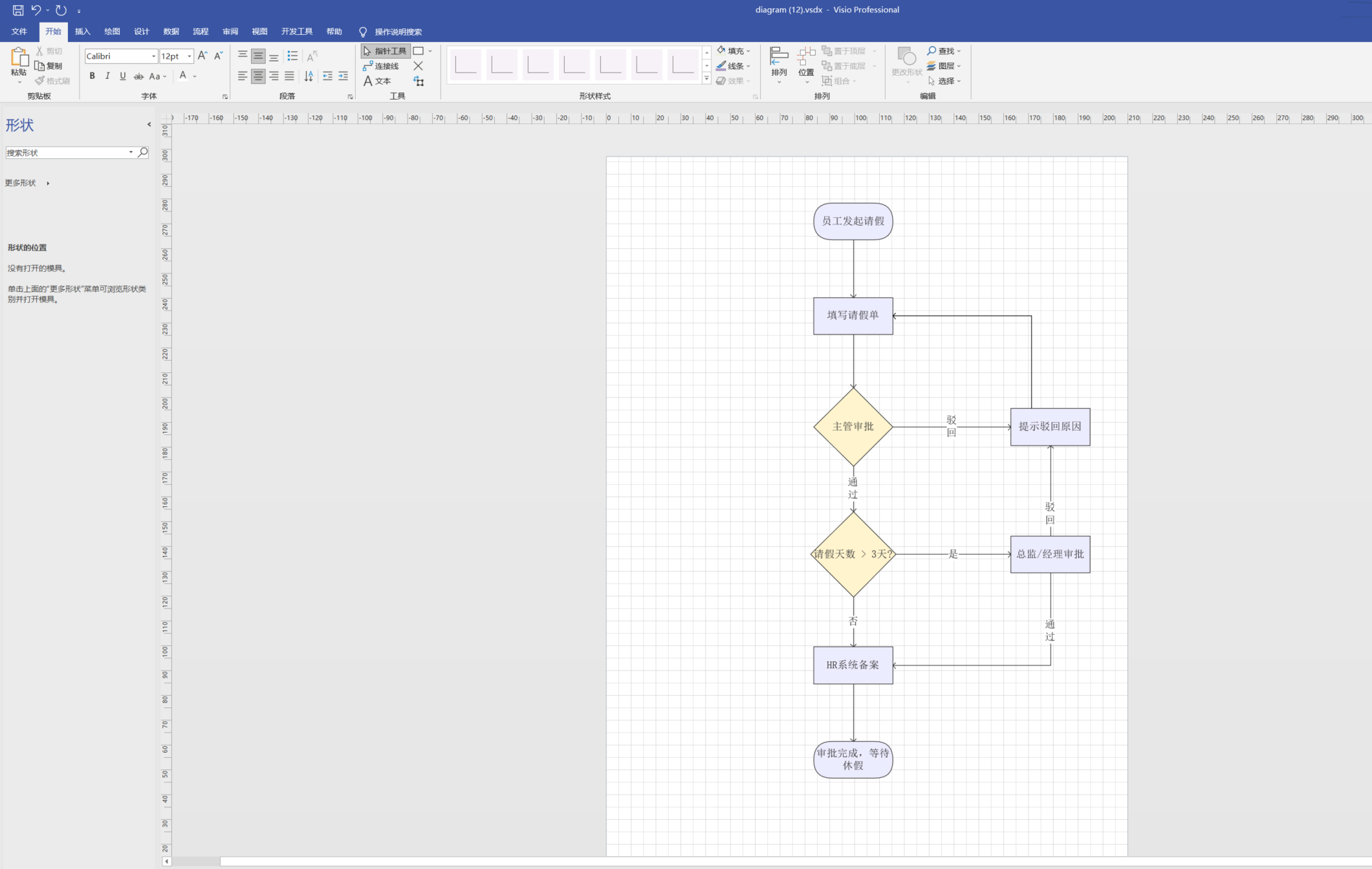Open the Position (位置) menu
1372x869 pixels.
coord(806,65)
